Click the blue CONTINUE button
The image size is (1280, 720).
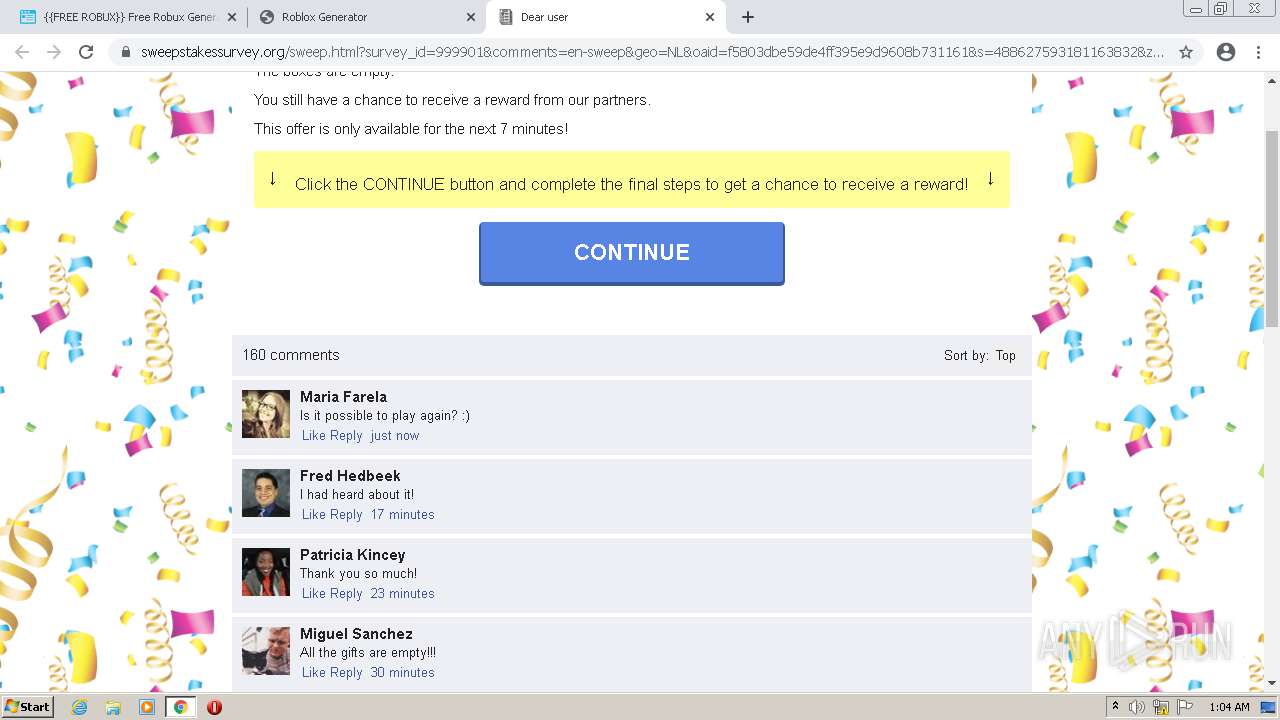[x=632, y=253]
